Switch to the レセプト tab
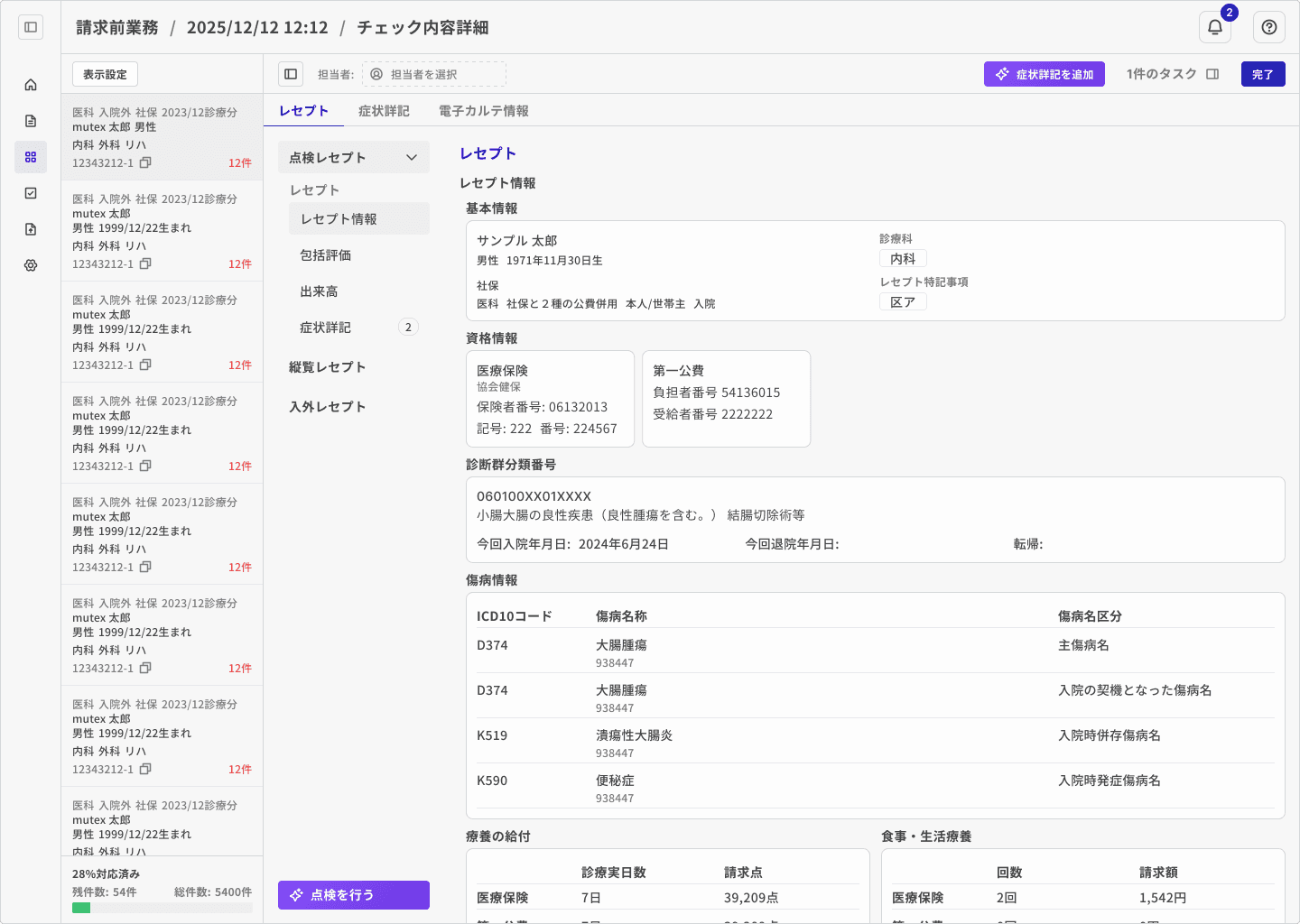This screenshot has width=1300, height=924. pos(304,110)
